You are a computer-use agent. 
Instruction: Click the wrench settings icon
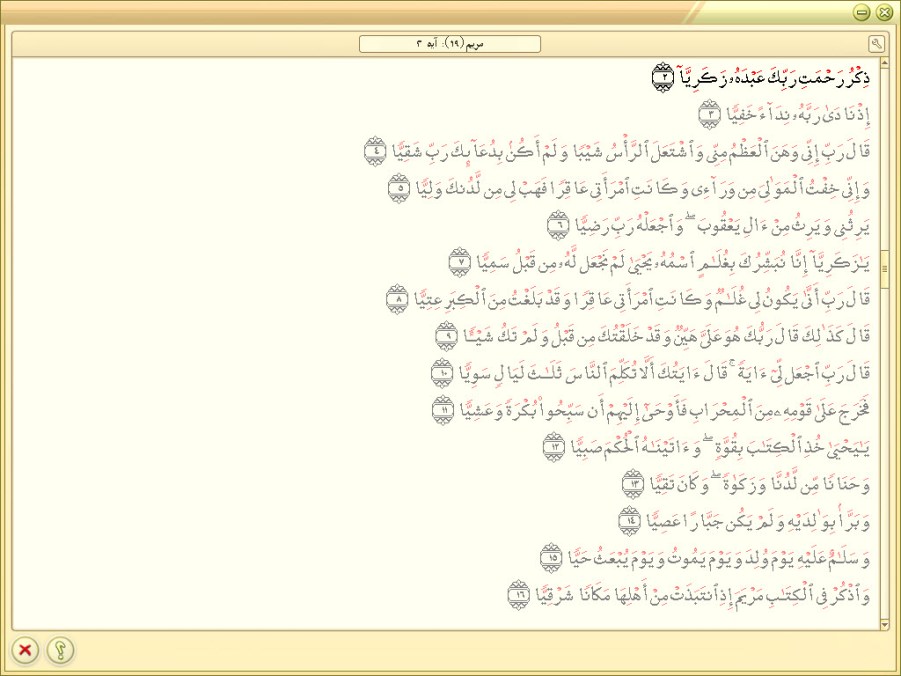876,44
